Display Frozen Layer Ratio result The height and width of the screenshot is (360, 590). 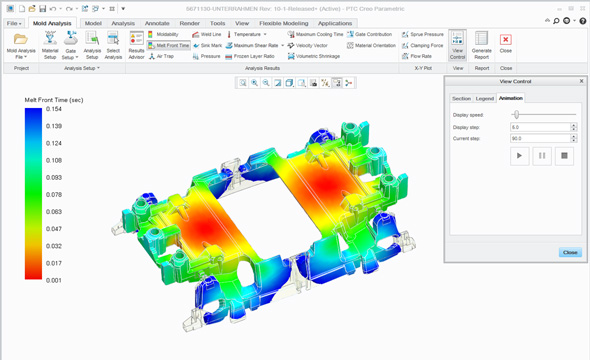click(250, 56)
